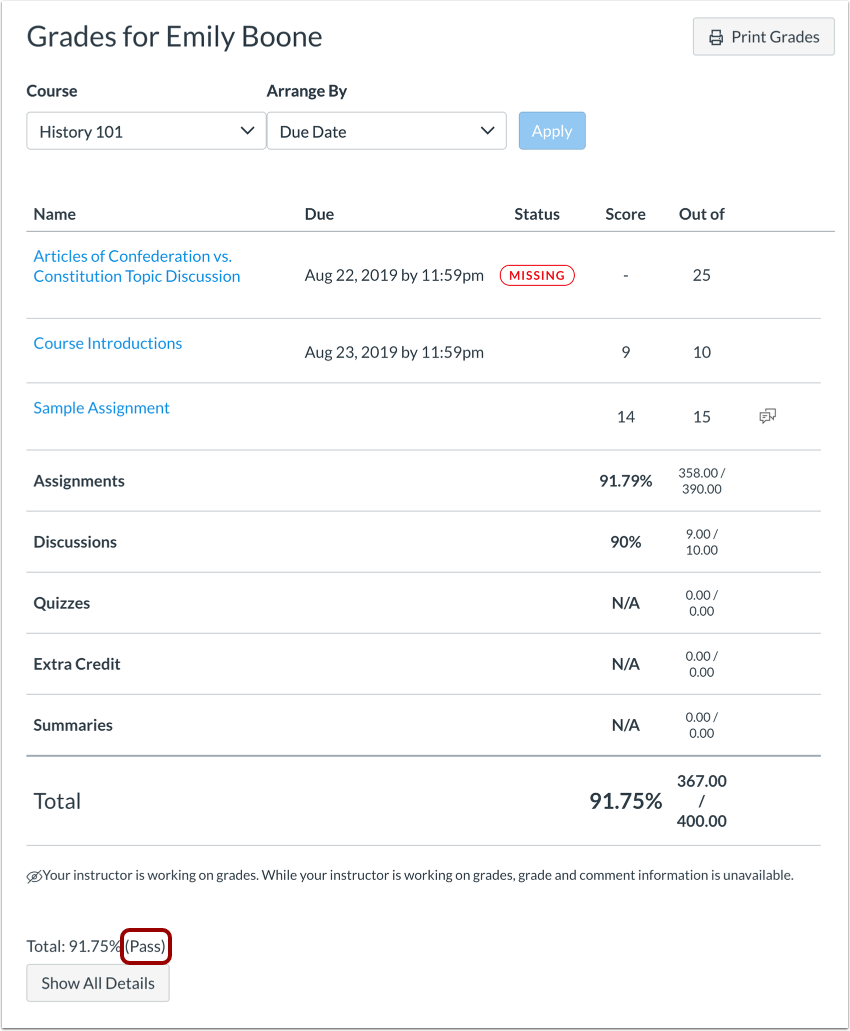Click the hidden grades eye icon

(34, 876)
